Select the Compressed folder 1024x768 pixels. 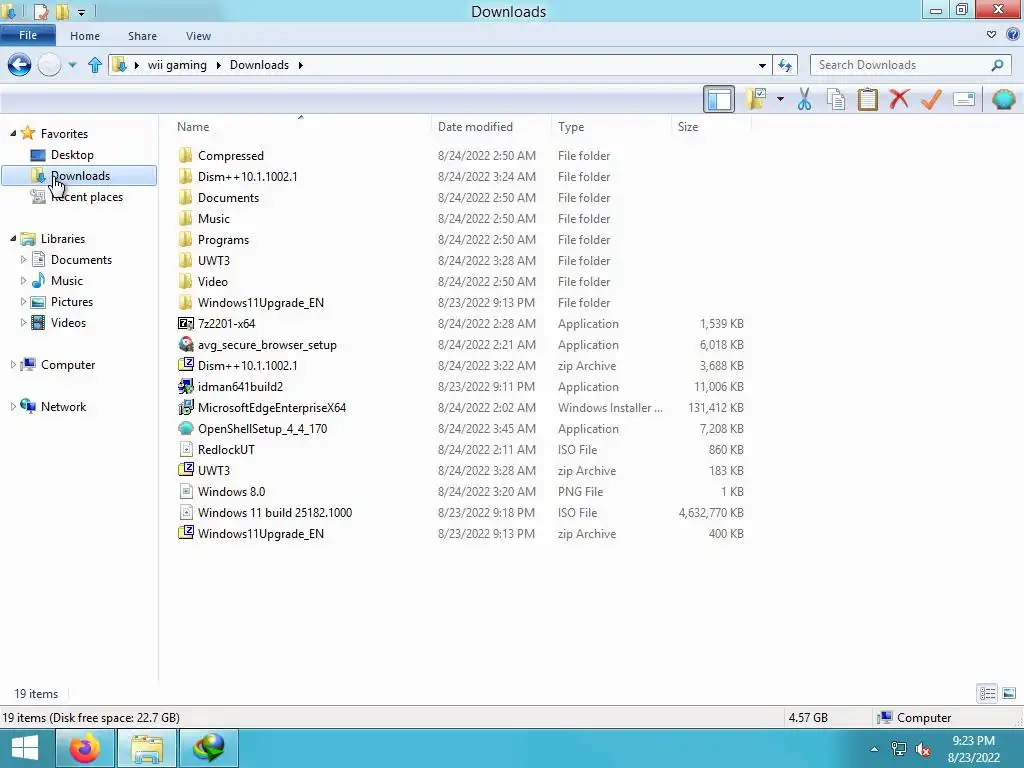click(231, 155)
